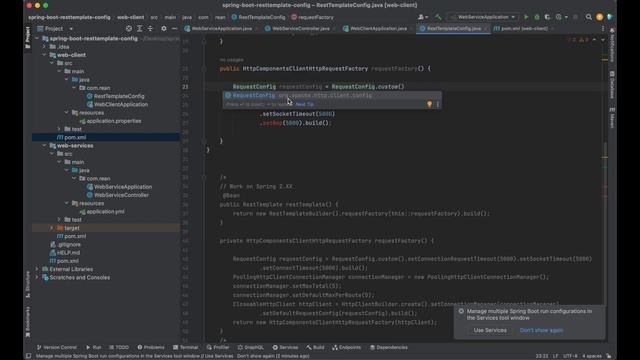Open Project panel gear options
This screenshot has height=360, width=640.
(164, 29)
